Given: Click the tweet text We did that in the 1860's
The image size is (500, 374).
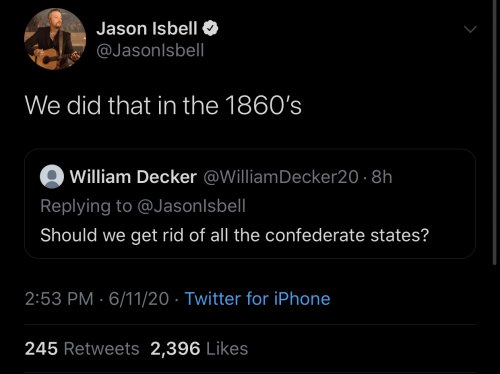Looking at the screenshot, I should tap(163, 105).
